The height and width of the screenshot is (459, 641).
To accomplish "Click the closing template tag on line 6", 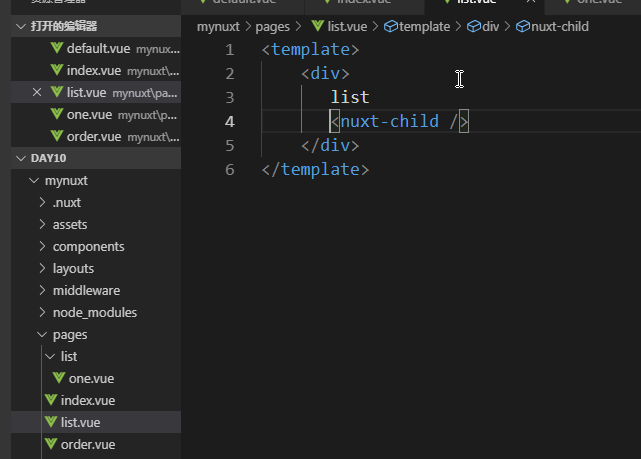I will tap(315, 170).
